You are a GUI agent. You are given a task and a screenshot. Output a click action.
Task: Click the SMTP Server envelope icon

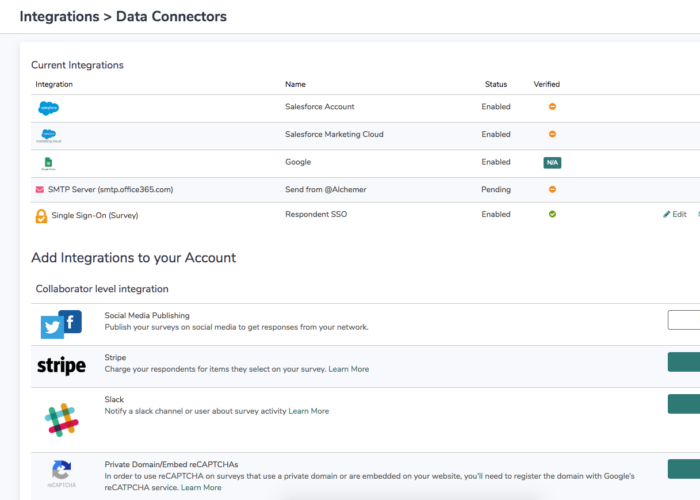point(40,190)
